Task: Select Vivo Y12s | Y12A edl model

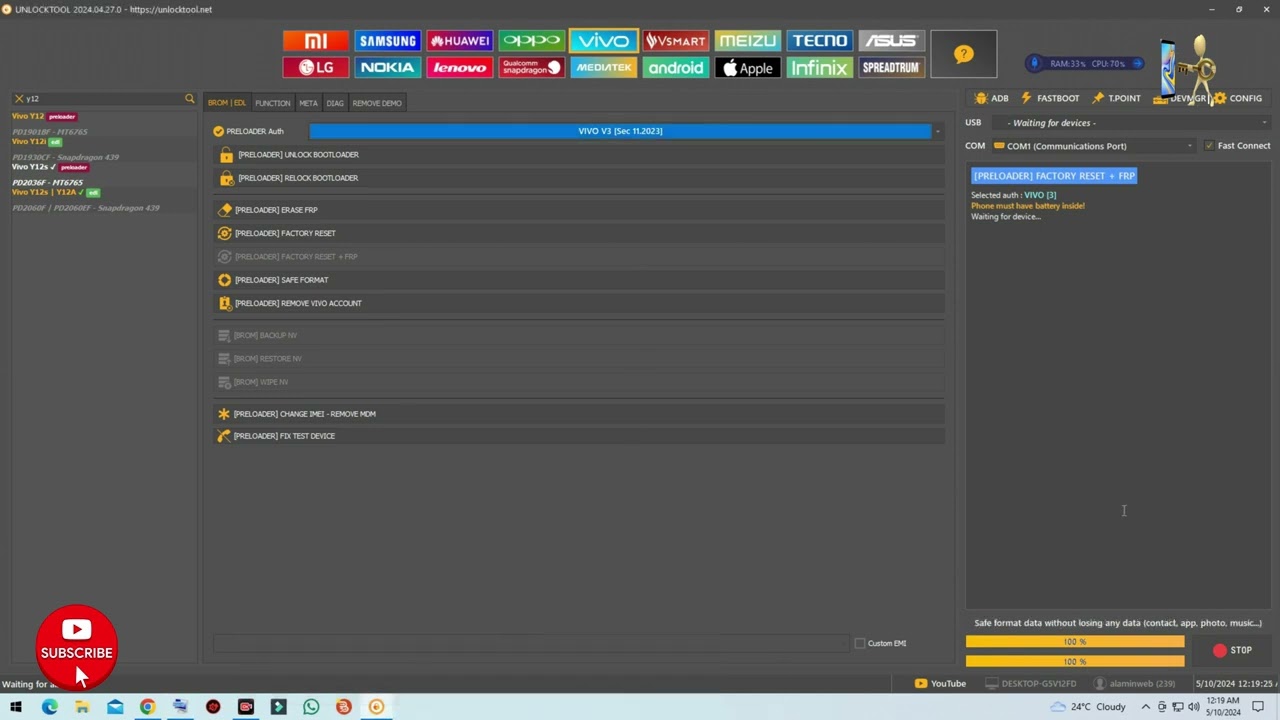Action: click(x=56, y=192)
